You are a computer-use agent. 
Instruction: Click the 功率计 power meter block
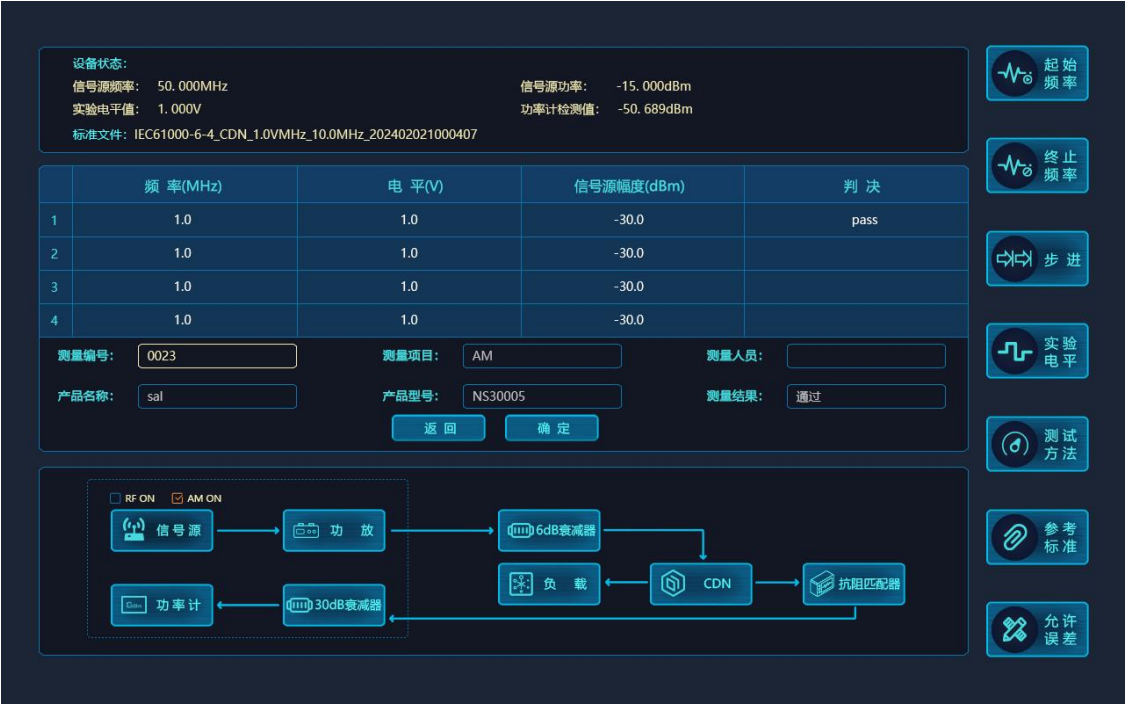click(162, 605)
